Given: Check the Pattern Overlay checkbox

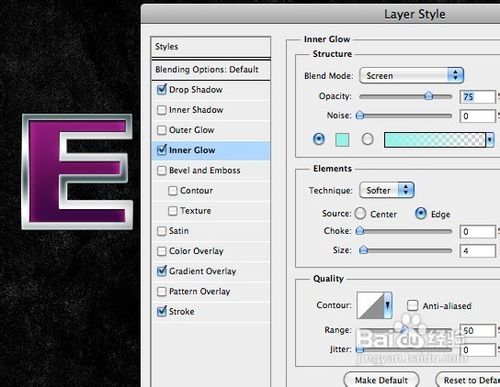Looking at the screenshot, I should [162, 292].
